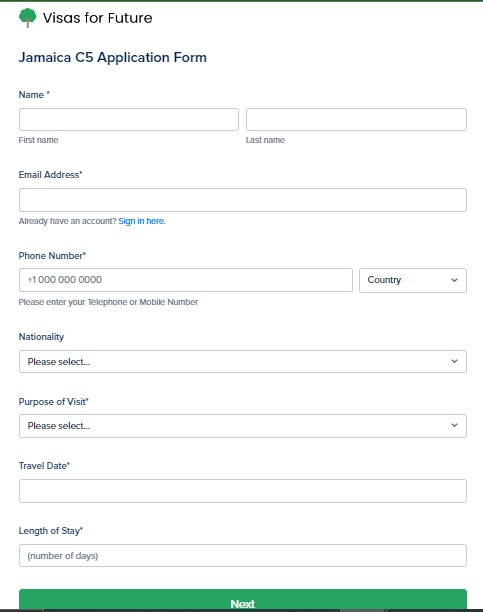The width and height of the screenshot is (483, 612).
Task: Click the Purpose of Visit chevron
Action: pyautogui.click(x=454, y=425)
